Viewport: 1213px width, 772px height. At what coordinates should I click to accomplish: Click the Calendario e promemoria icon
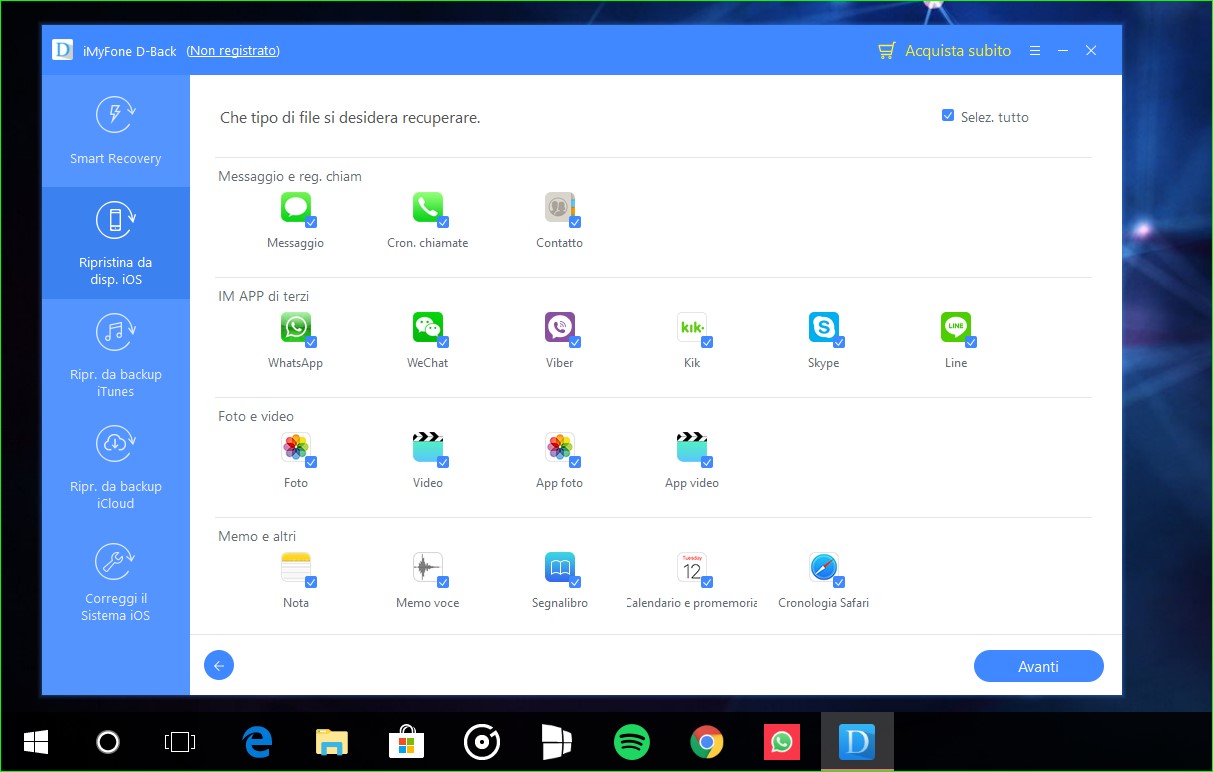[691, 568]
